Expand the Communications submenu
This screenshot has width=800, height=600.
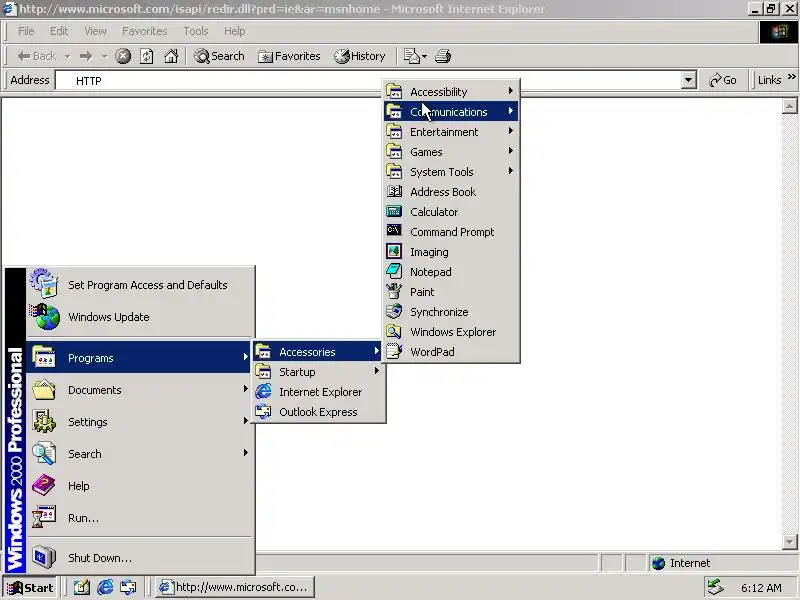point(452,112)
